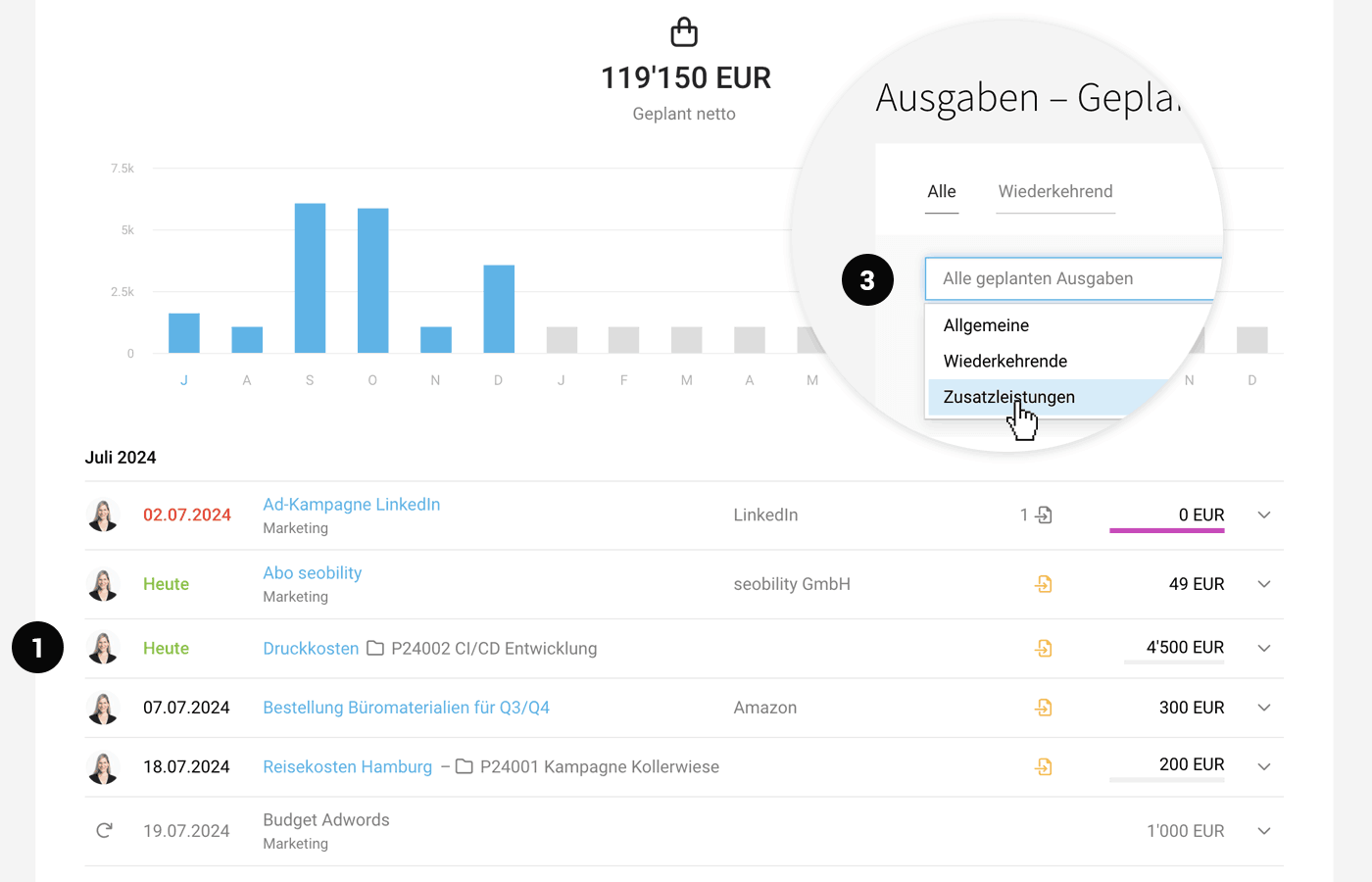
Task: Choose Wiederkehrende from the dropdown list
Action: (x=1005, y=362)
